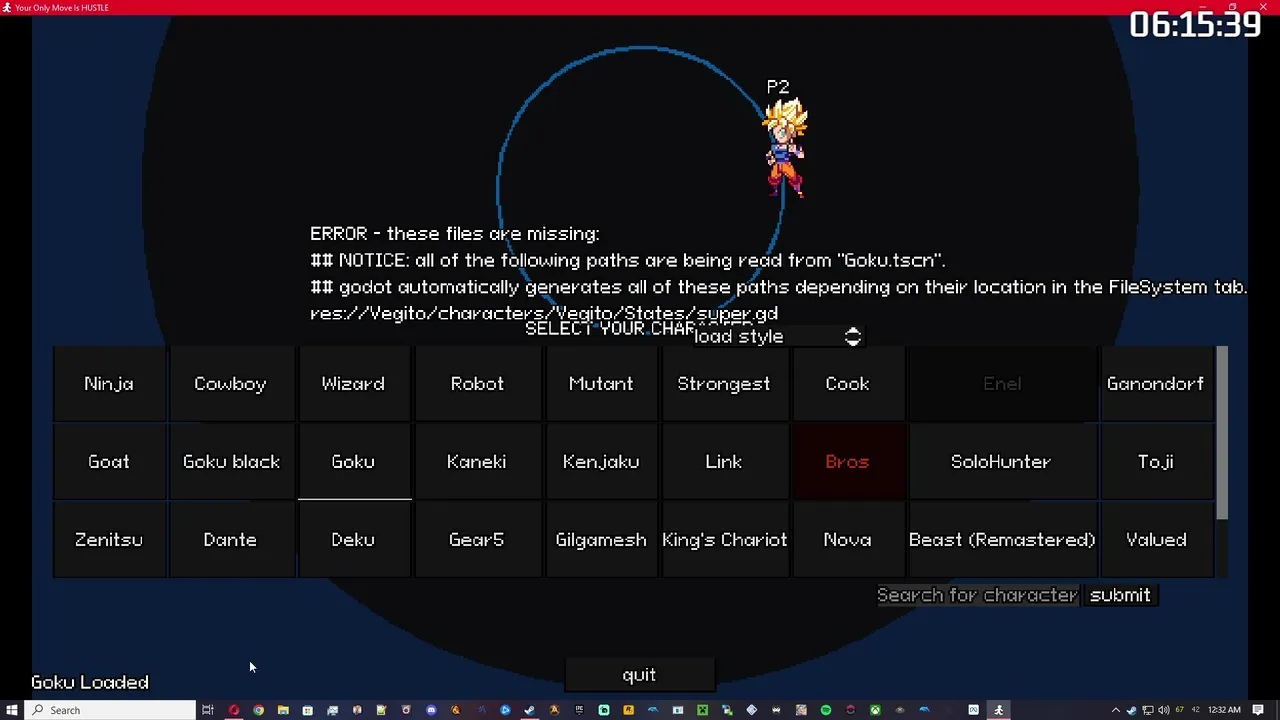This screenshot has height=720, width=1280.
Task: Pick the Robot character
Action: [477, 384]
